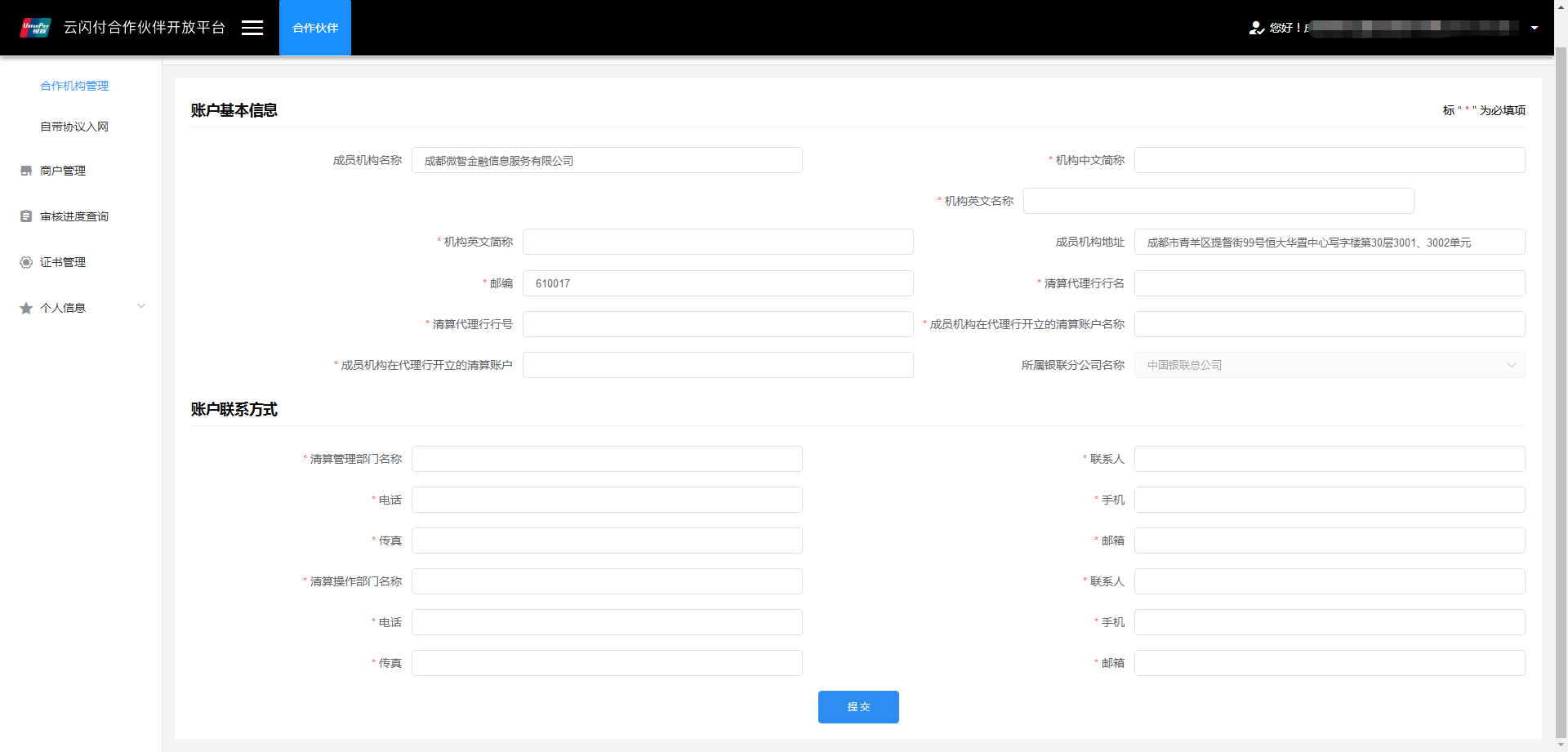Focus 手机 field beside 清算操作部门 电话
Viewport: 1568px width, 752px height.
[x=1330, y=622]
